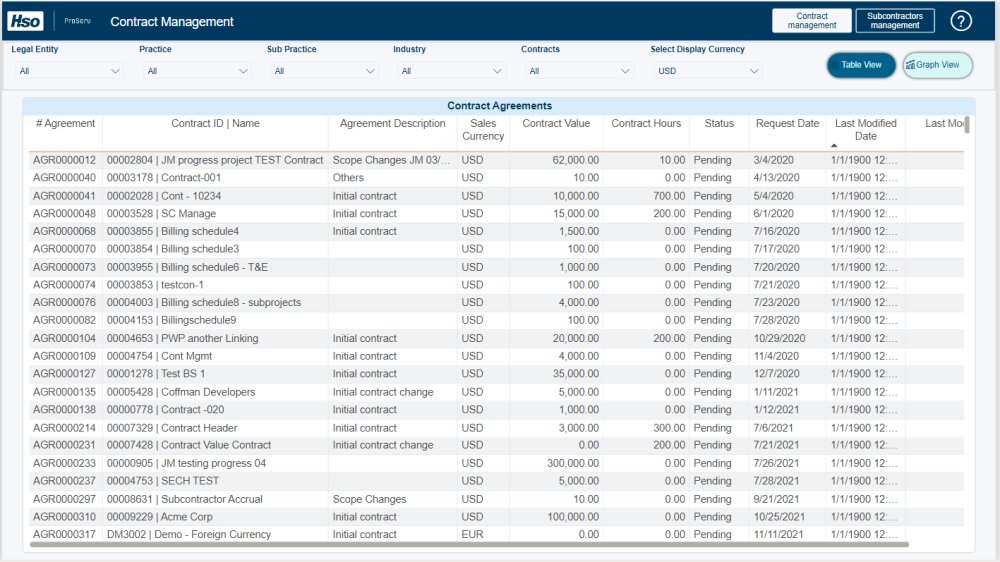Click '00004754 | Cont Mgmt' cell
Viewport: 1000px width, 562px height.
(x=159, y=356)
